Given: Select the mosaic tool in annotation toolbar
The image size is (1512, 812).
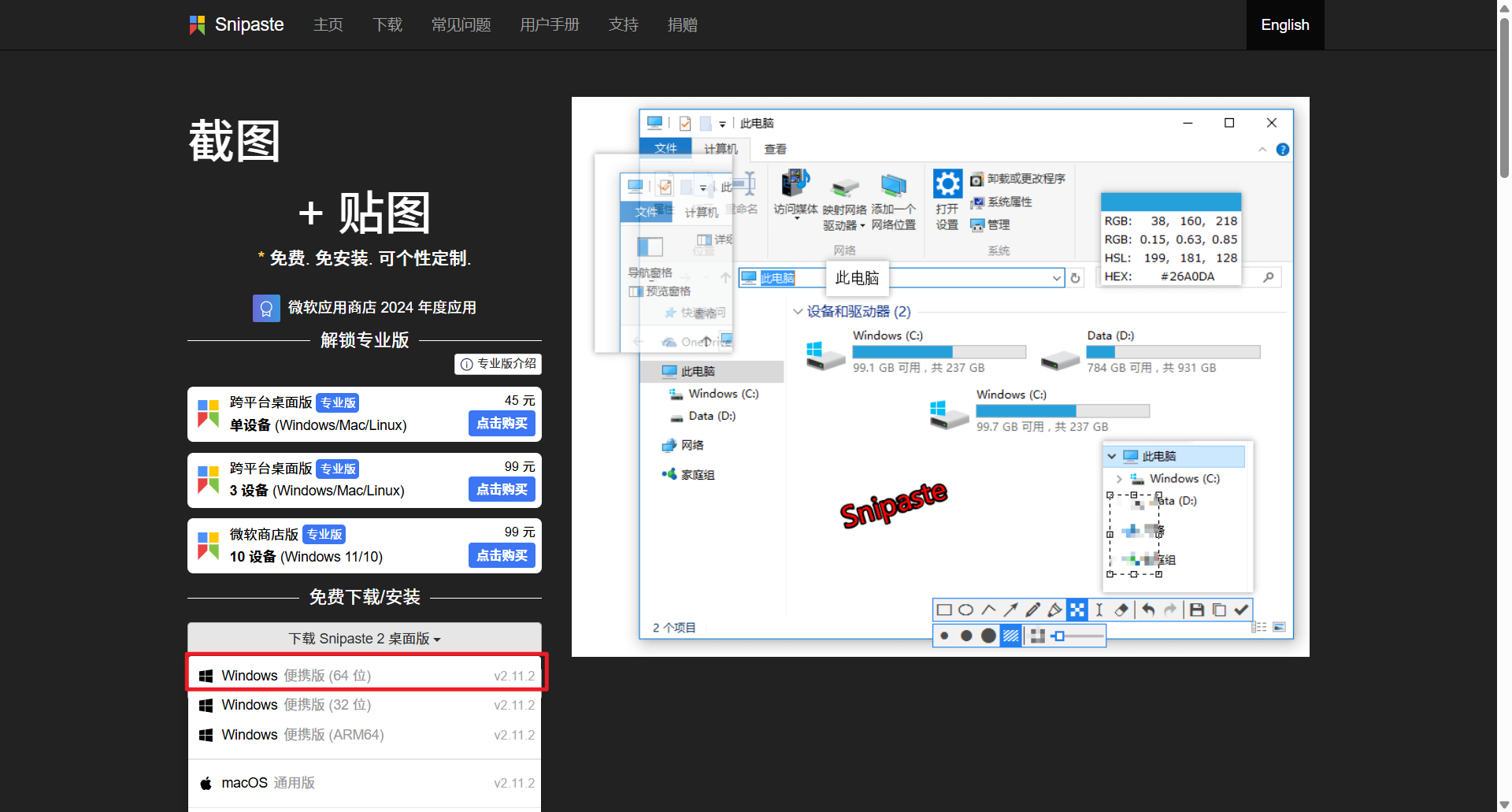Looking at the screenshot, I should pyautogui.click(x=1077, y=610).
